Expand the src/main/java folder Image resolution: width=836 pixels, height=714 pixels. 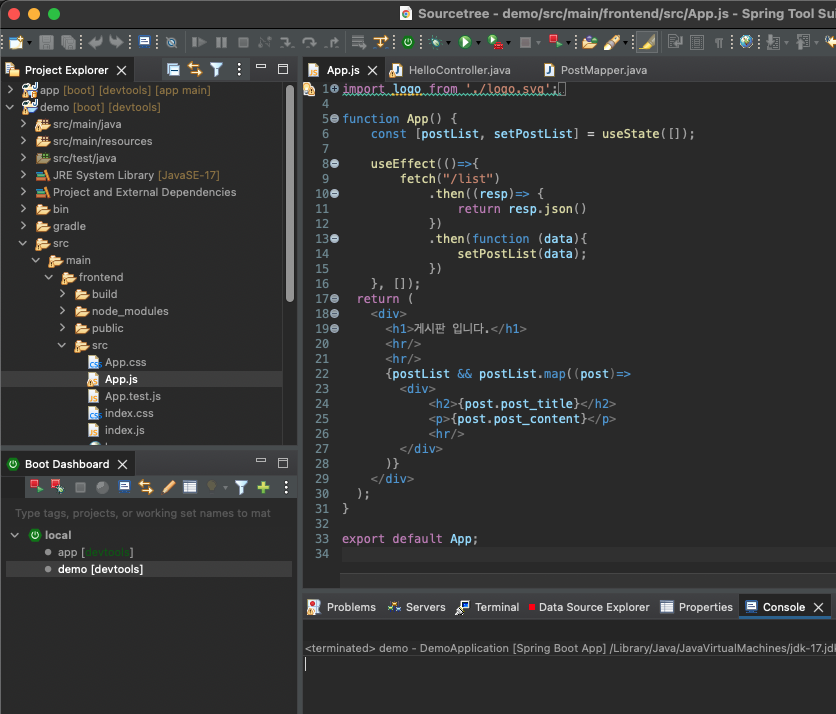24,124
